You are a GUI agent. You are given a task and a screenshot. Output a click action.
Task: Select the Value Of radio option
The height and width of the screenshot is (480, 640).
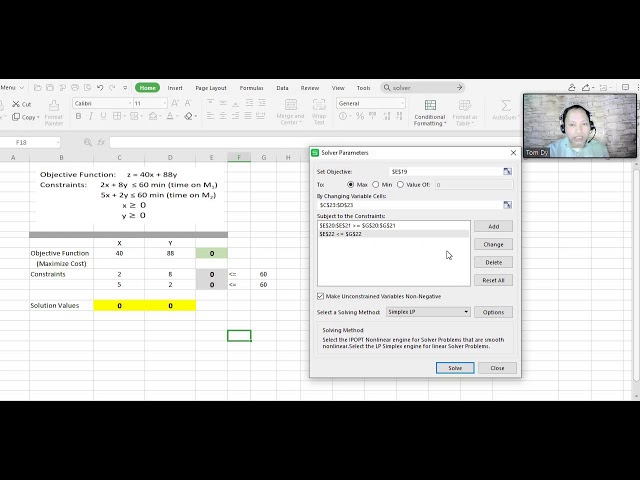pos(400,184)
